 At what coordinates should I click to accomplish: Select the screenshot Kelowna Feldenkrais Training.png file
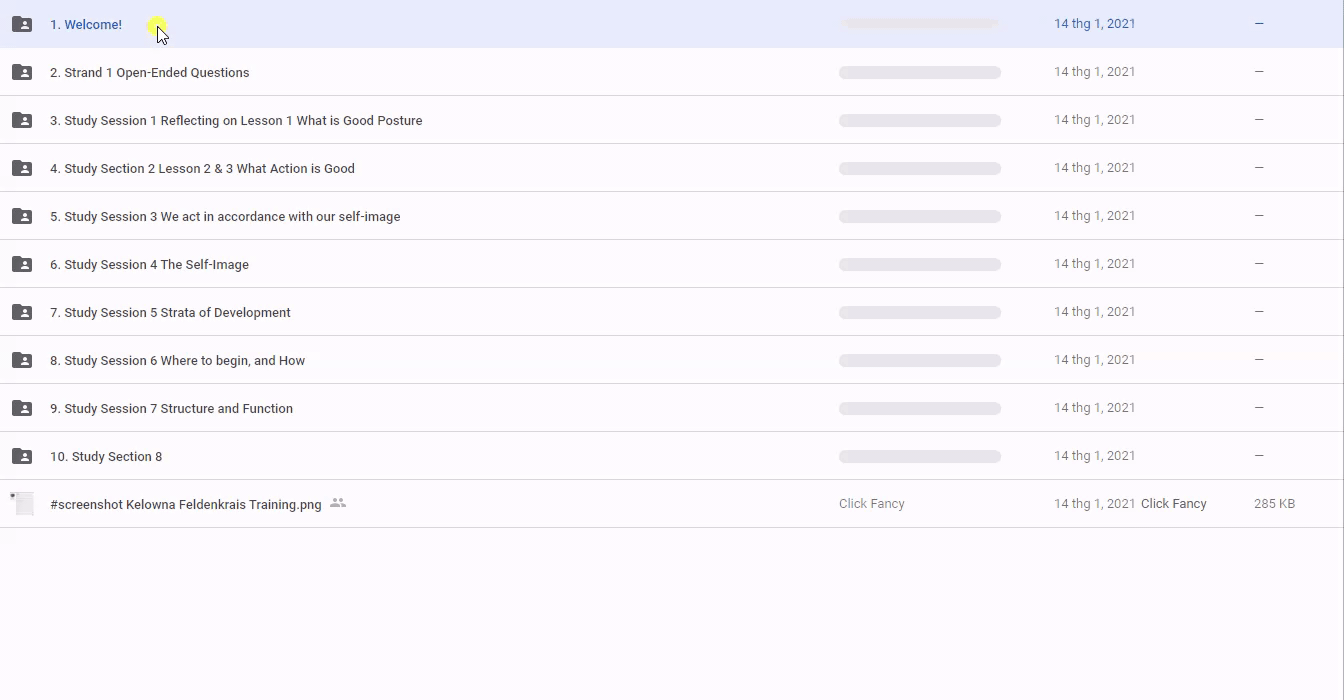pos(186,505)
